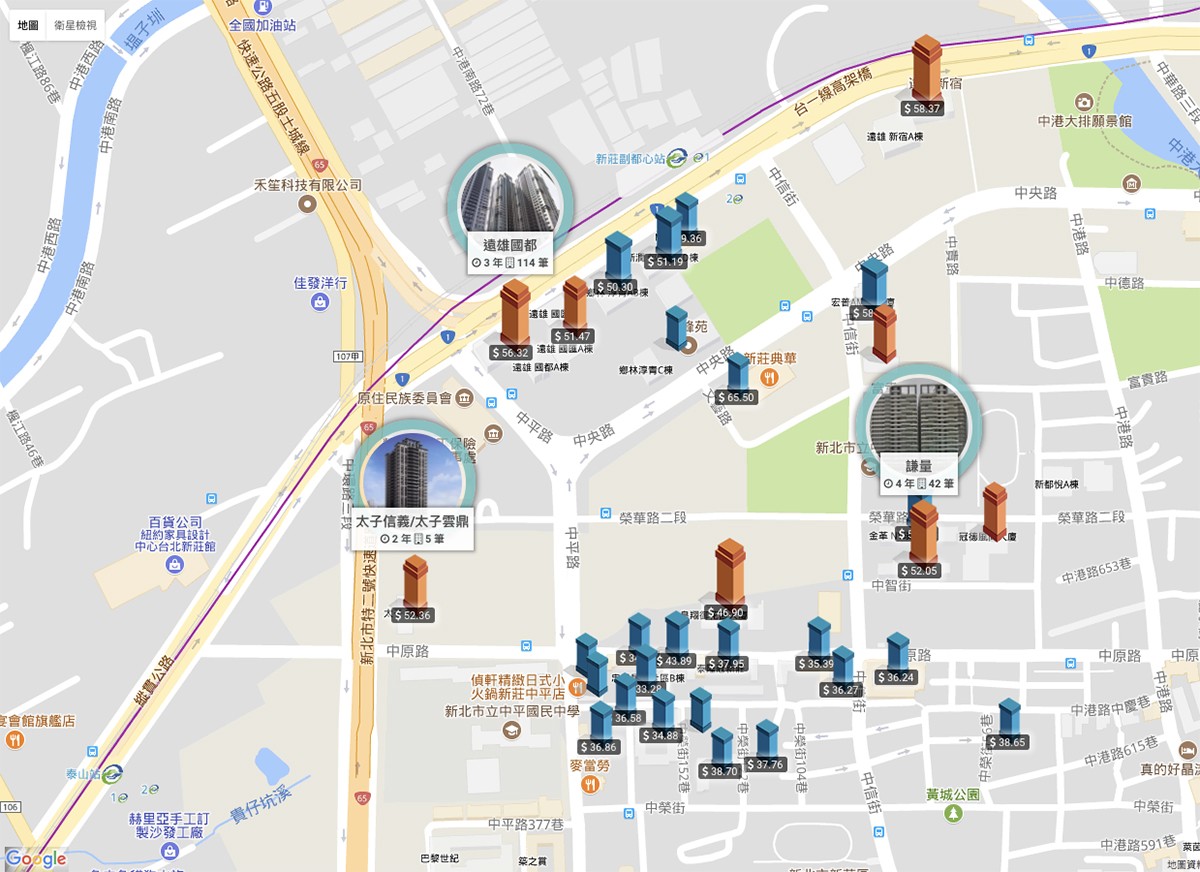Open the Google logo link
1200x872 pixels.
[36, 859]
